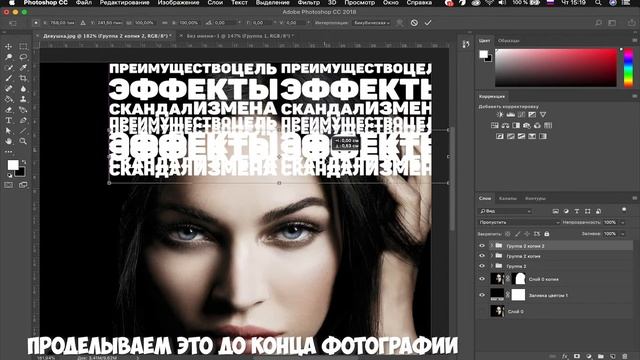Select the Lasso tool
Viewport: 640px width, 360px height.
pyautogui.click(x=23, y=57)
